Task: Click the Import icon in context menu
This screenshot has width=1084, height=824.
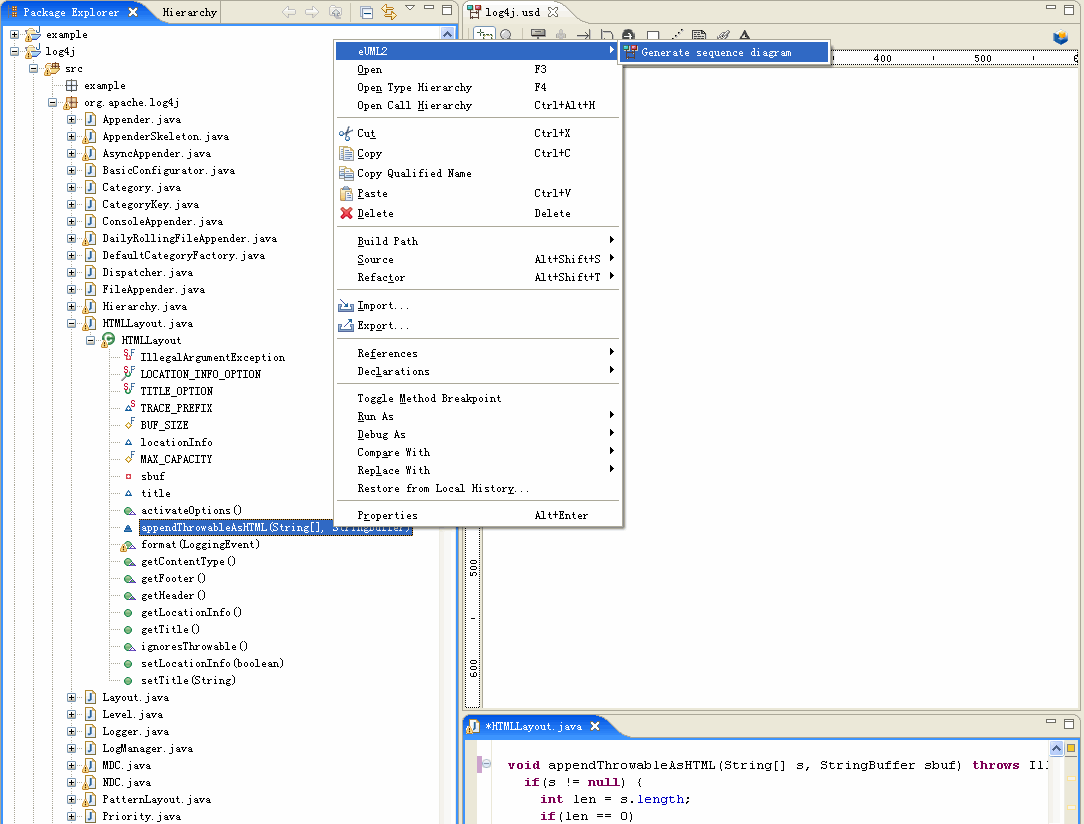Action: coord(346,305)
